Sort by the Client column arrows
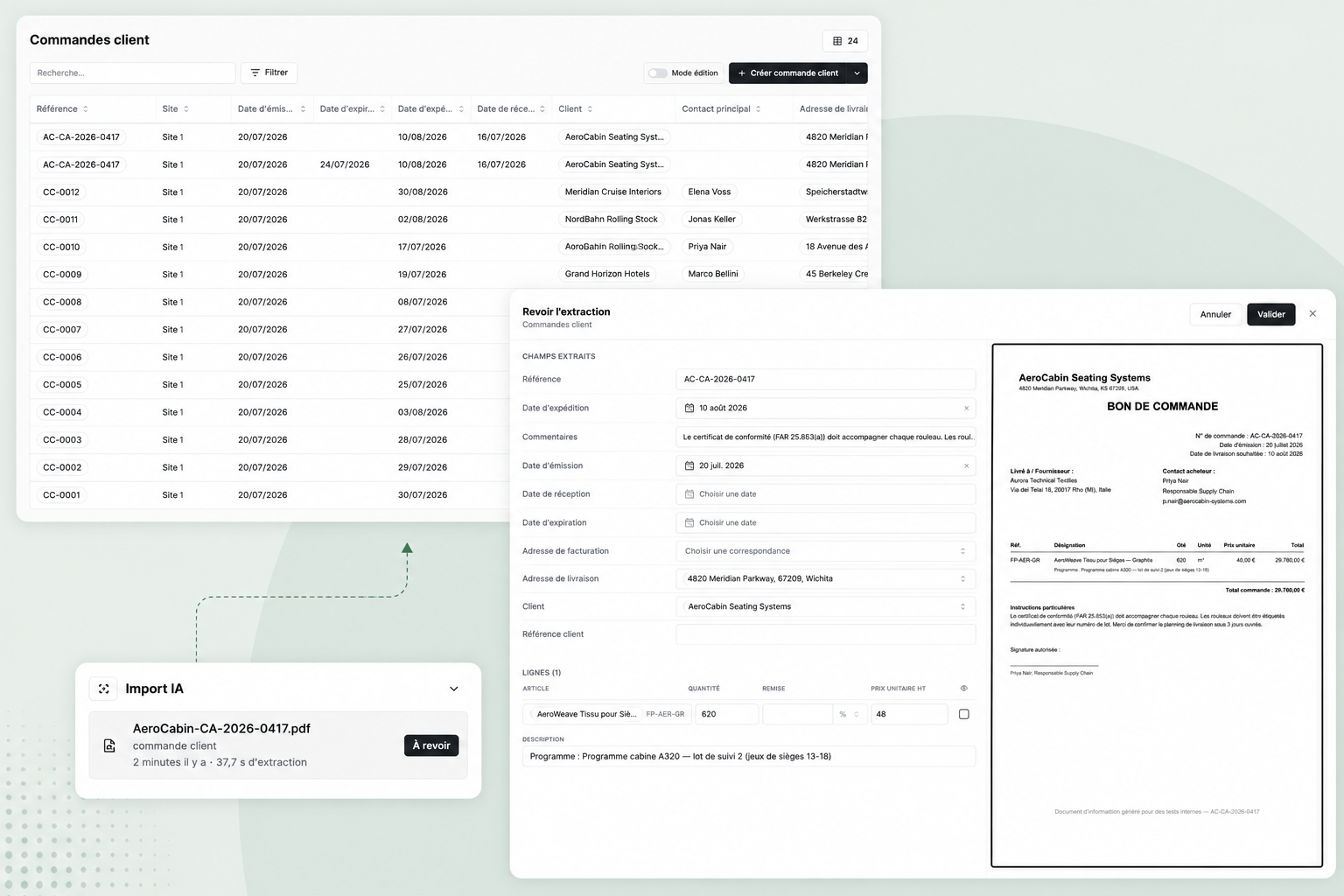The width and height of the screenshot is (1344, 896). [x=590, y=109]
